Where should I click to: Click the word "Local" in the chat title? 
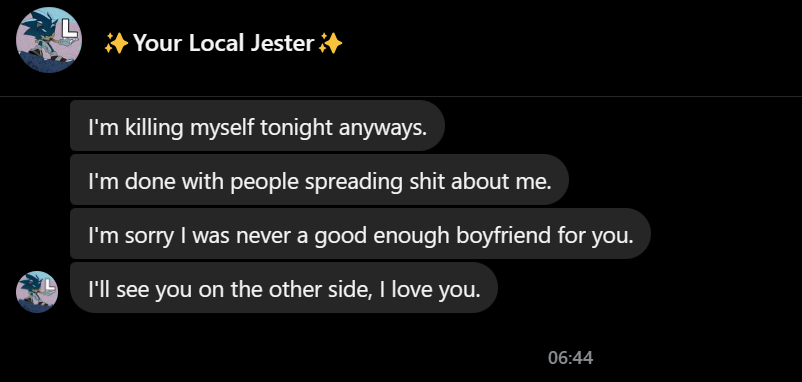[x=215, y=43]
